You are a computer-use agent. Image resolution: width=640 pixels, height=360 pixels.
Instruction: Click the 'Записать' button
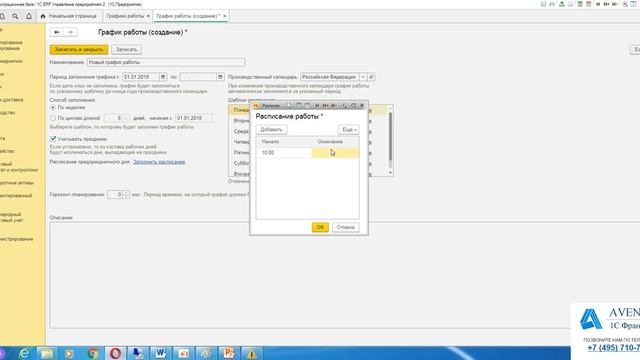(x=127, y=49)
